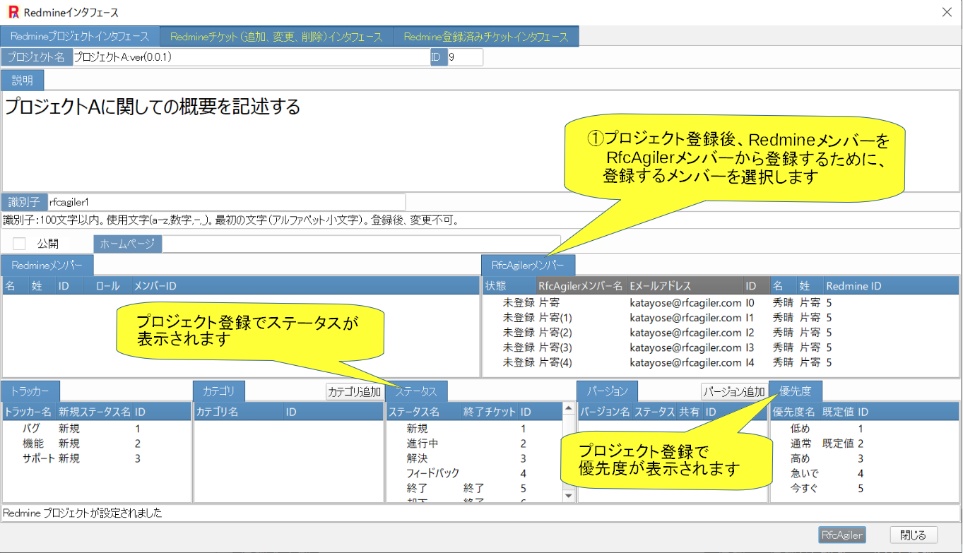This screenshot has height=553, width=963.
Task: Click the RfcAgiler button at bottom
Action: tap(842, 535)
